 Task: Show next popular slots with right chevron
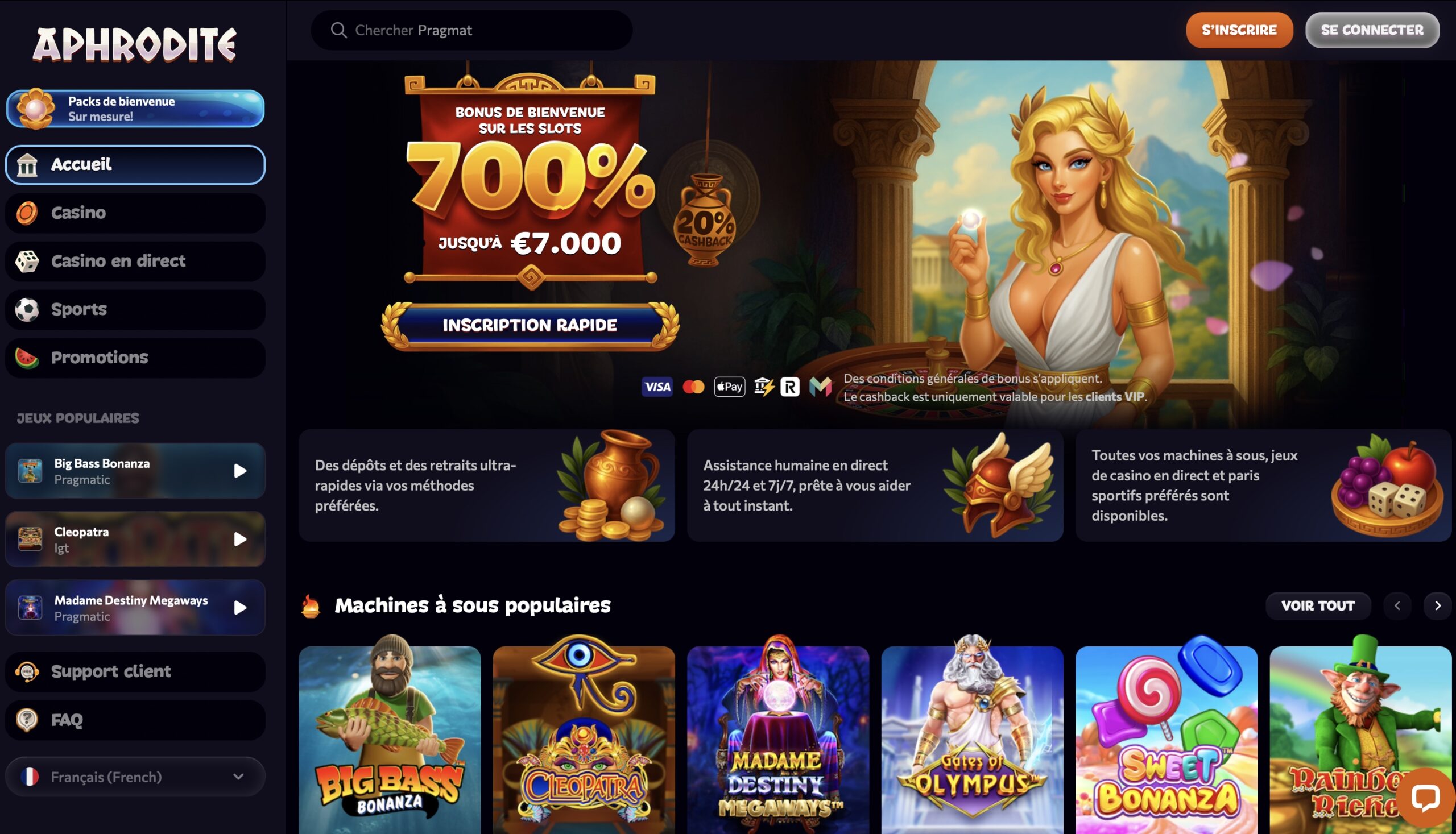pos(1437,605)
